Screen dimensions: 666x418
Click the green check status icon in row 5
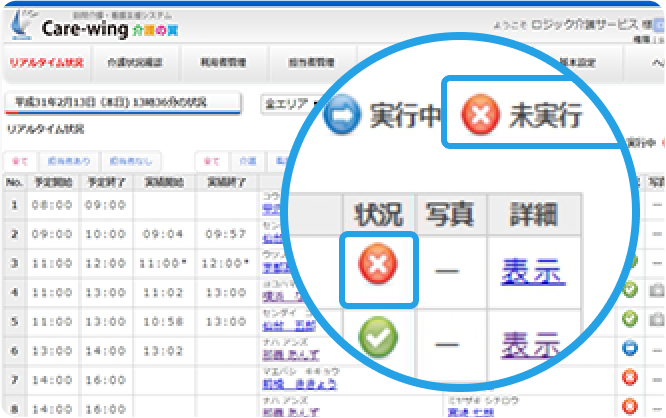point(630,319)
